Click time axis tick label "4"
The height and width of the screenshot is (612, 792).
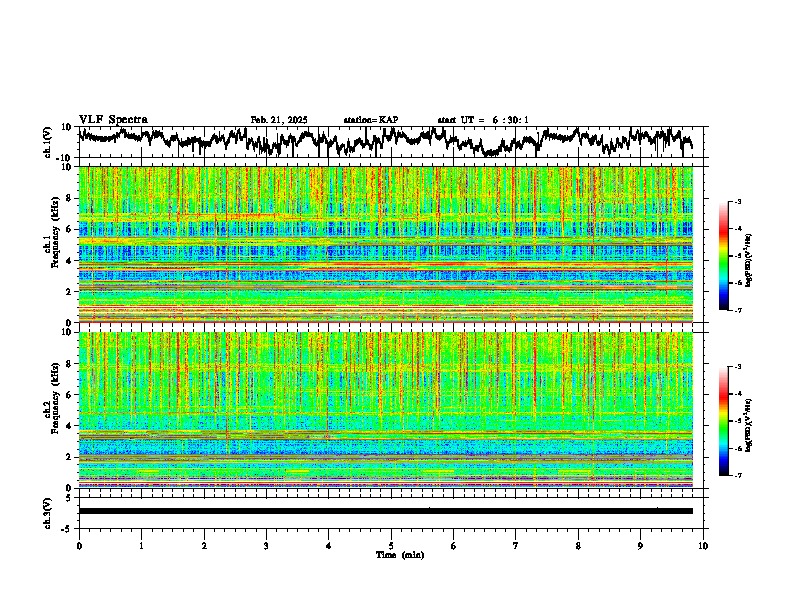click(329, 546)
